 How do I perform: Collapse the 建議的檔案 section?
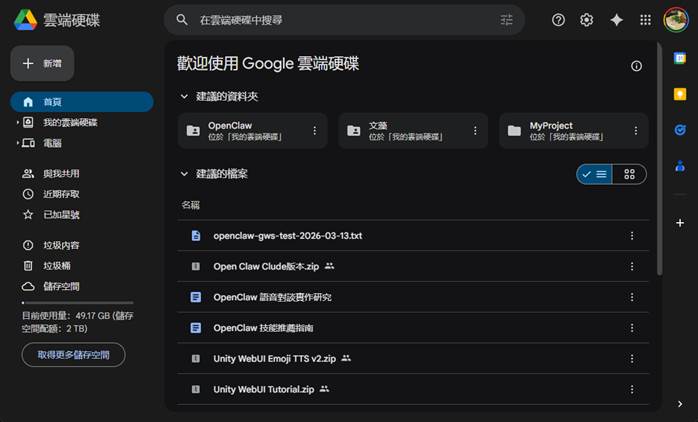coord(183,174)
